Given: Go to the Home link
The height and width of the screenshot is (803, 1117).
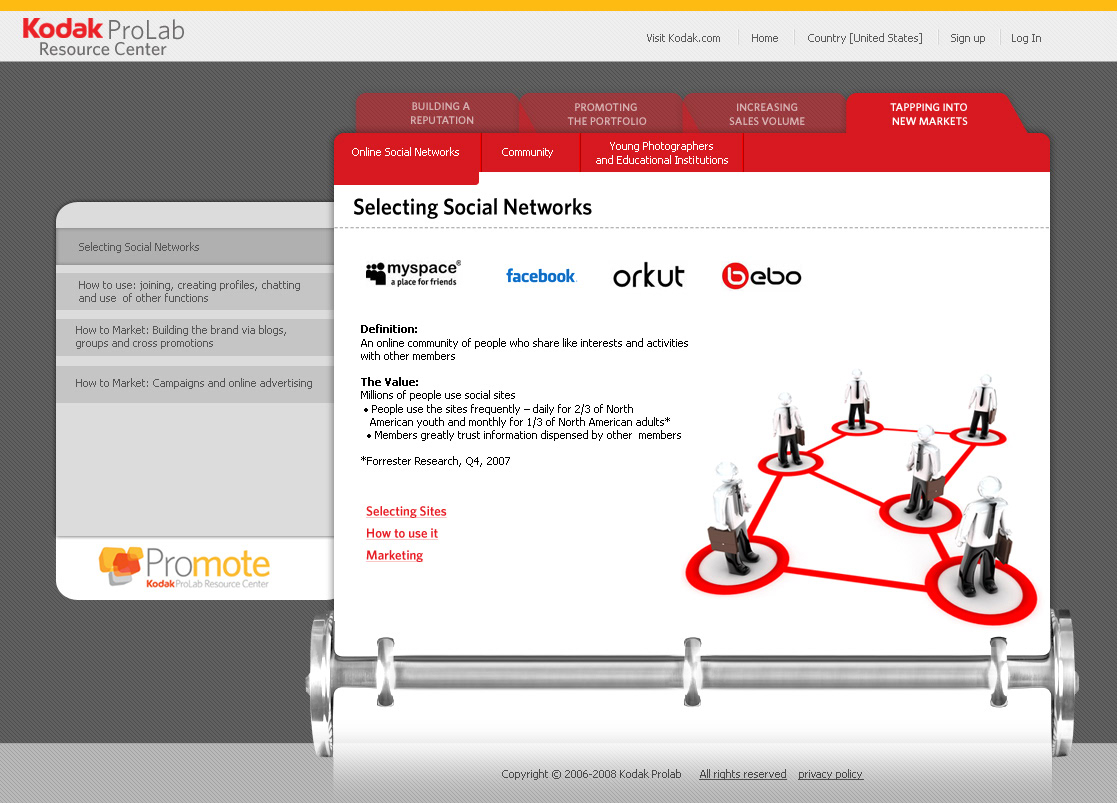Looking at the screenshot, I should (764, 38).
